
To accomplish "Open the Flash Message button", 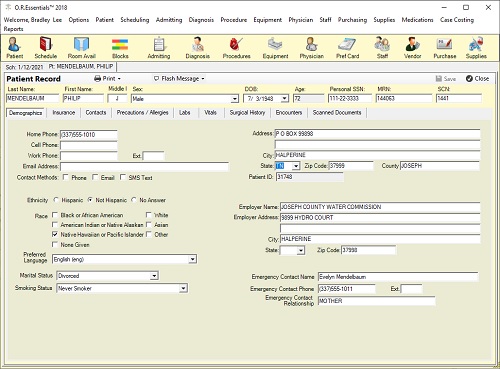I will 179,79.
